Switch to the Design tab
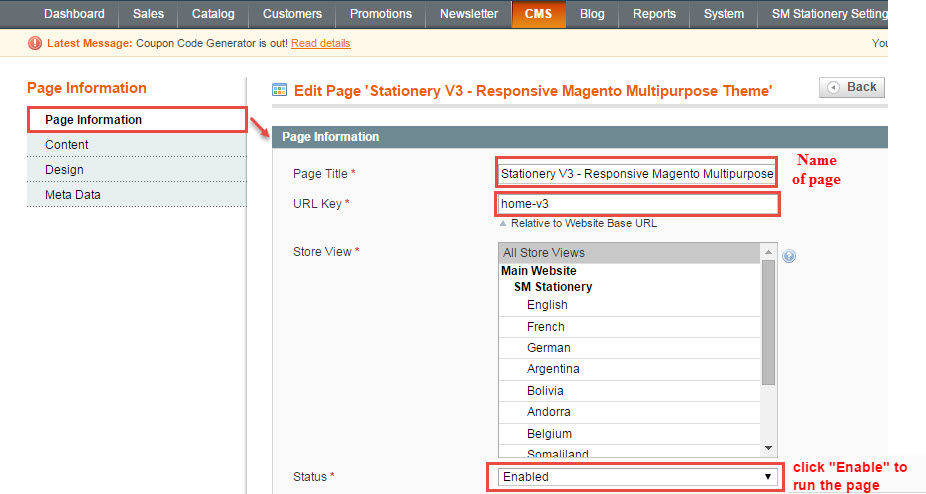The height and width of the screenshot is (494, 926). (x=137, y=170)
